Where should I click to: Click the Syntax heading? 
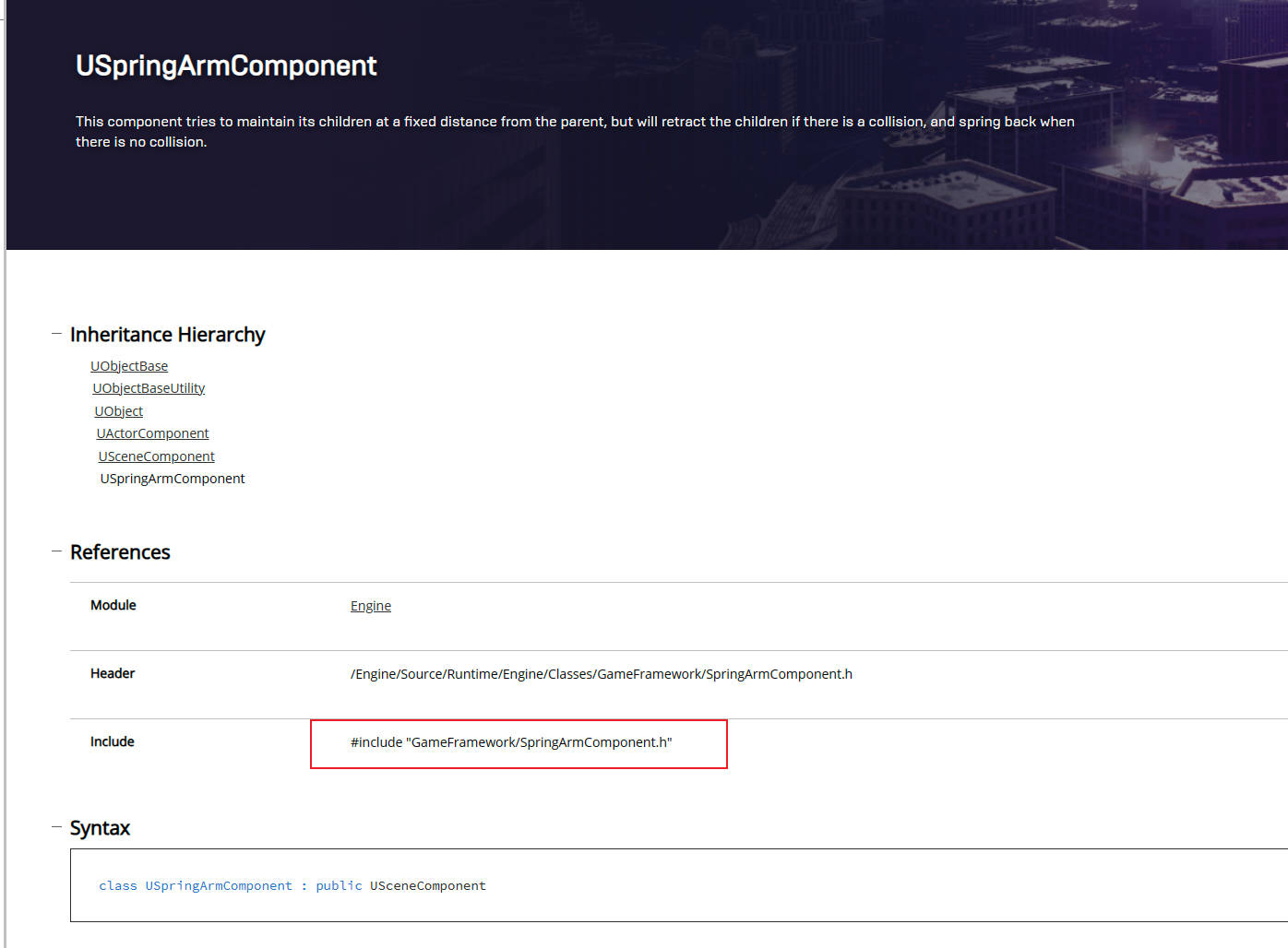[x=100, y=828]
